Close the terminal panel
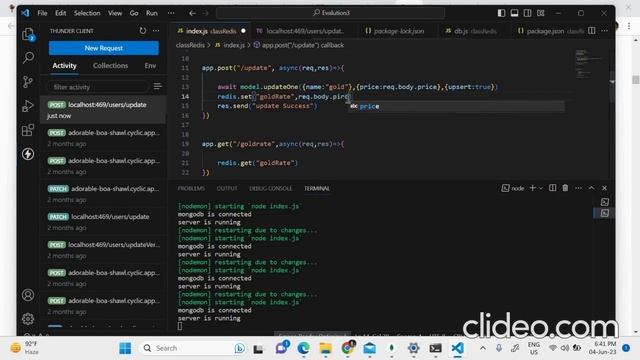 604,188
